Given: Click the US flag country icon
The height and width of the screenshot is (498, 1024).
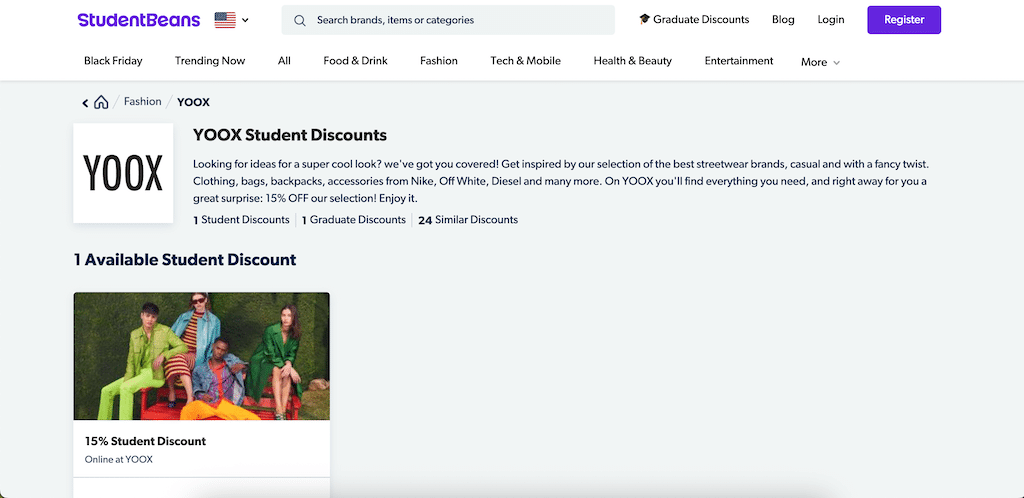Looking at the screenshot, I should (225, 20).
